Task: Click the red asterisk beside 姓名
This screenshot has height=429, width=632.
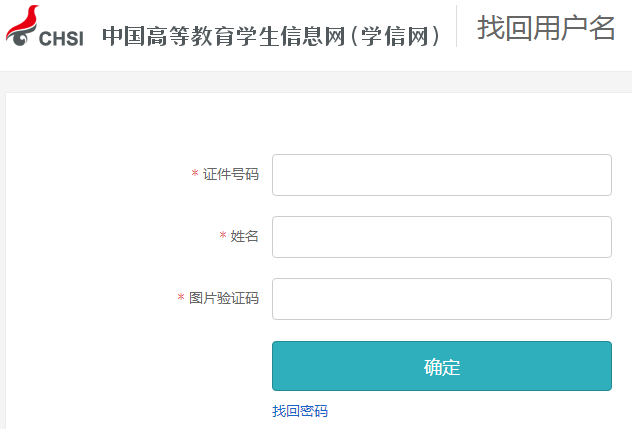Action: point(222,235)
